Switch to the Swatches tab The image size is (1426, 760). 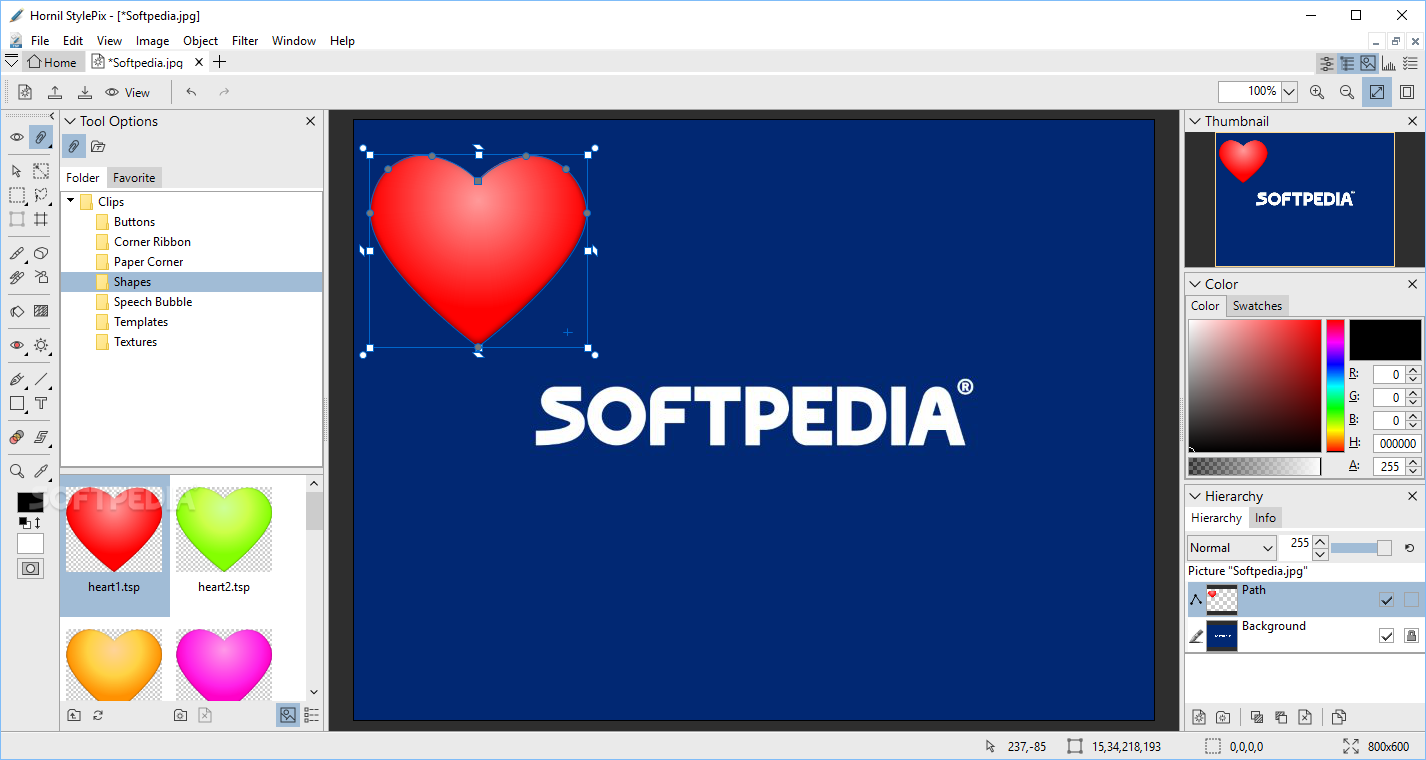click(x=1257, y=306)
